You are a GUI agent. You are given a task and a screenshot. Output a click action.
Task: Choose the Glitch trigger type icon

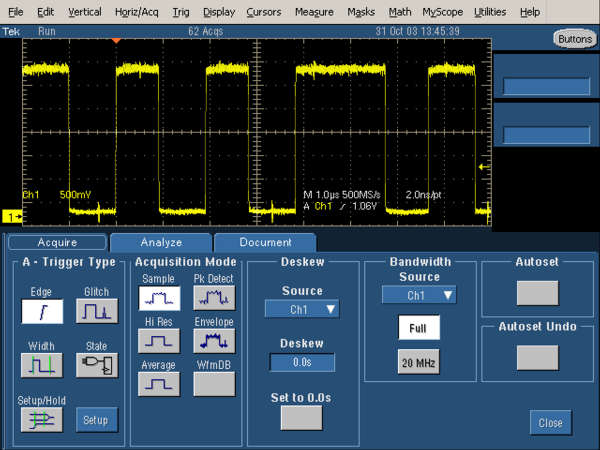(96, 312)
